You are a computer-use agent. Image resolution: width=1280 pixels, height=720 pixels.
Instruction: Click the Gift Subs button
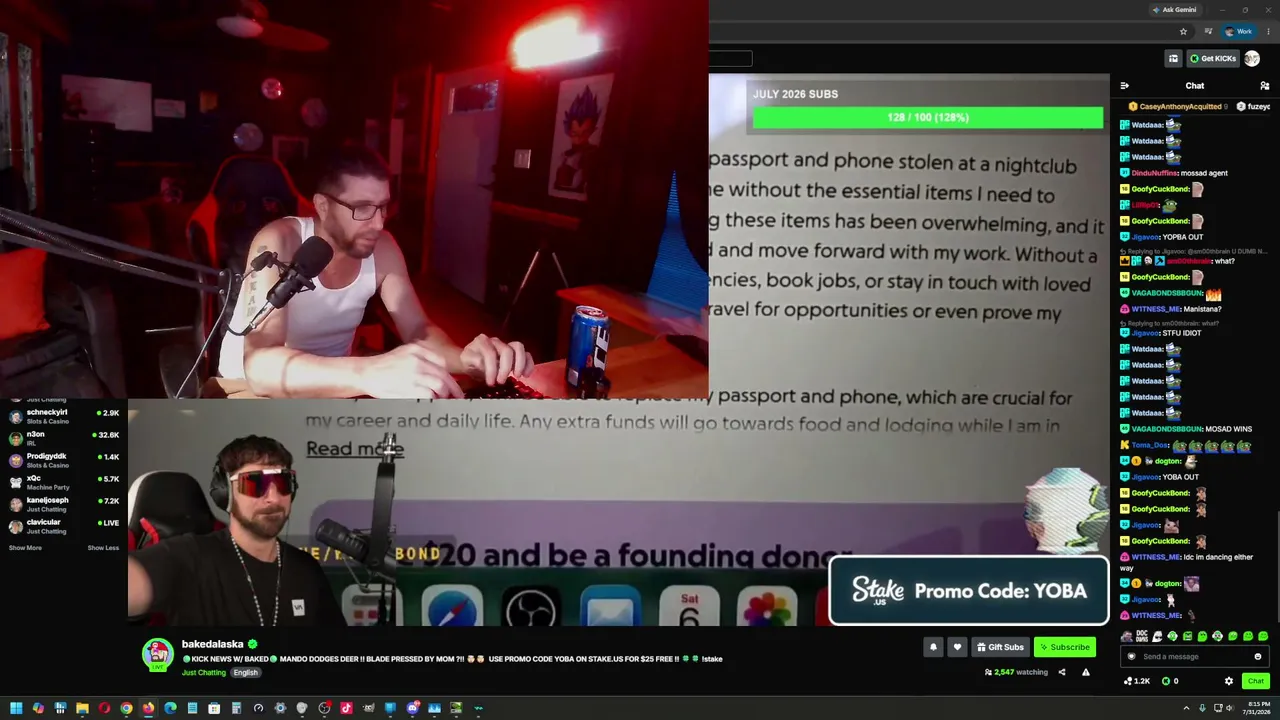click(1000, 647)
